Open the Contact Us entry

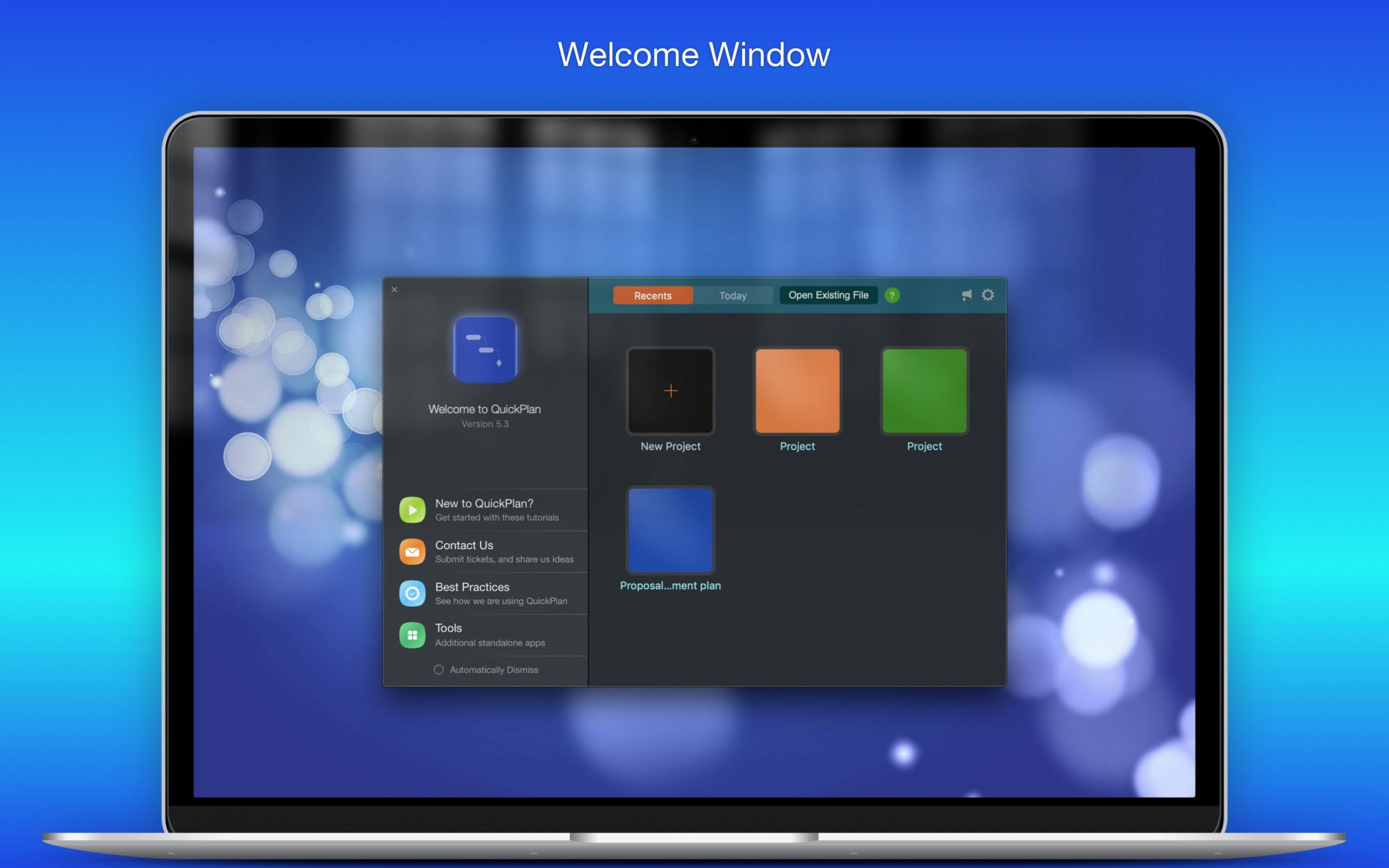(x=493, y=551)
